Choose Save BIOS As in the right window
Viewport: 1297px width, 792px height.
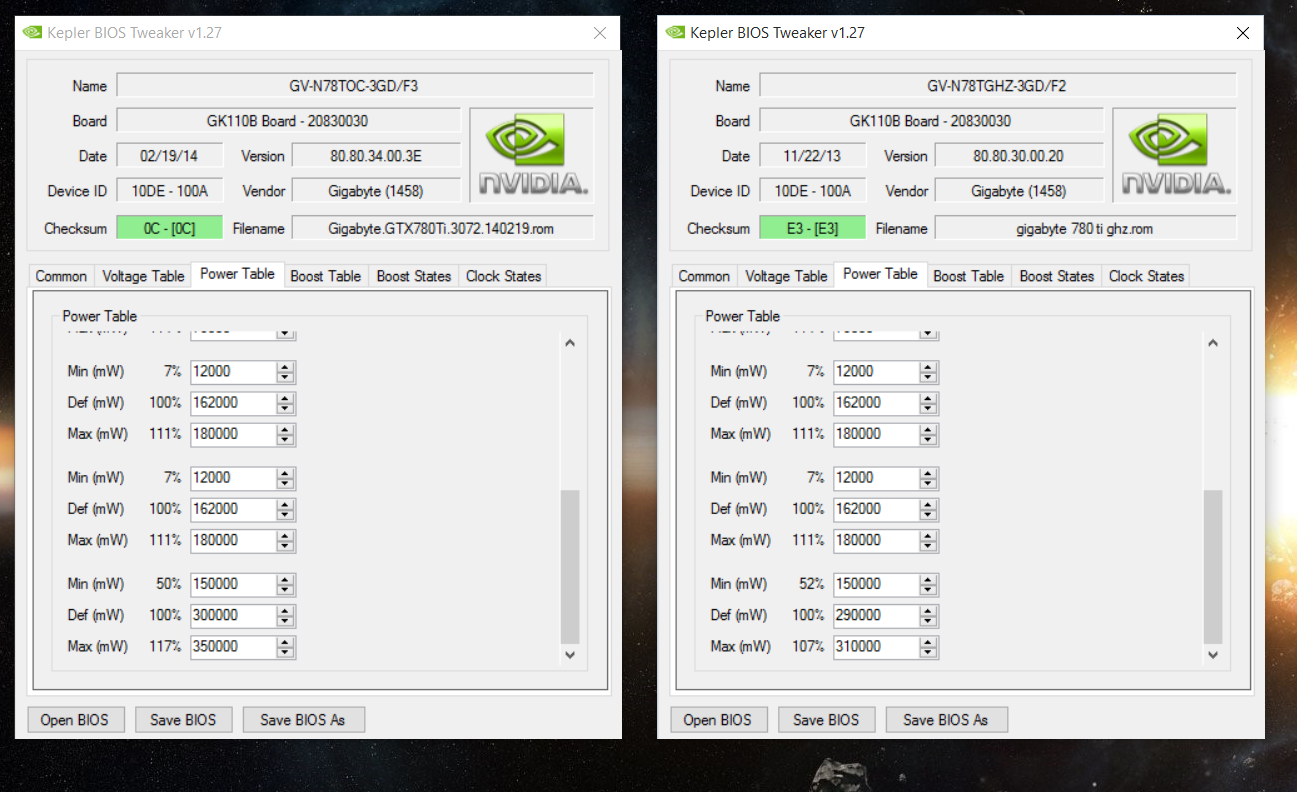(945, 719)
